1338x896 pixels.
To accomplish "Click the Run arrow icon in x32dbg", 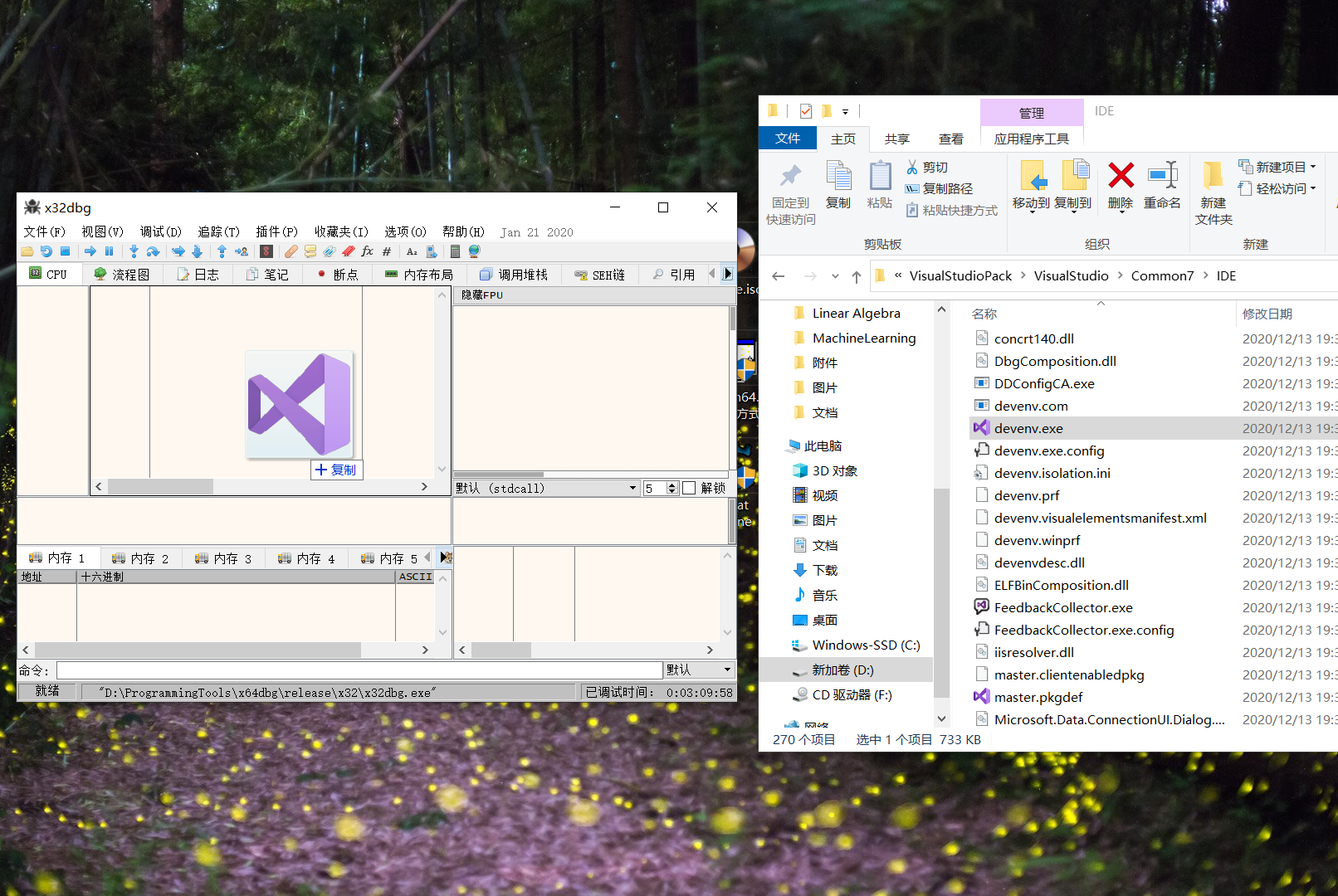I will (x=90, y=251).
